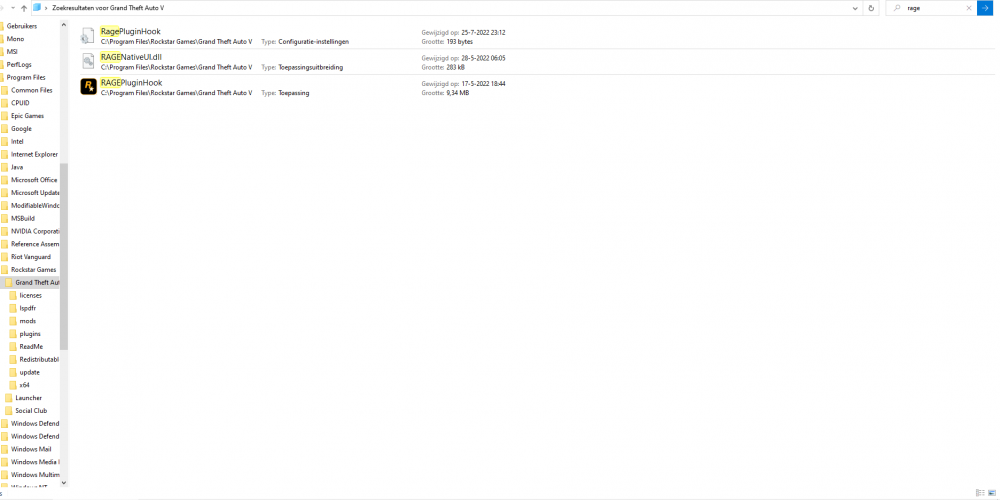This screenshot has width=1000, height=500.
Task: Open the PerfLogs folder in the sidebar
Action: [18, 64]
